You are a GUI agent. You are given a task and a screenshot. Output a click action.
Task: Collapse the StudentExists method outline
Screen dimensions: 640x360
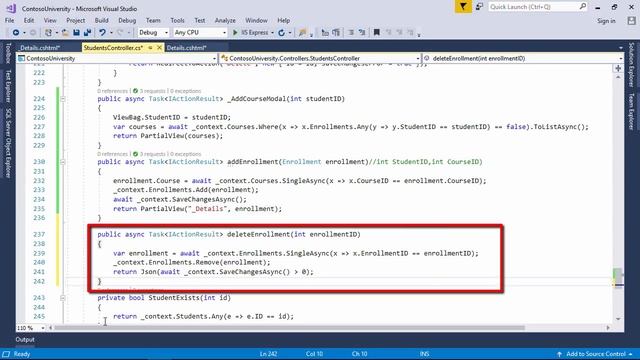62,298
